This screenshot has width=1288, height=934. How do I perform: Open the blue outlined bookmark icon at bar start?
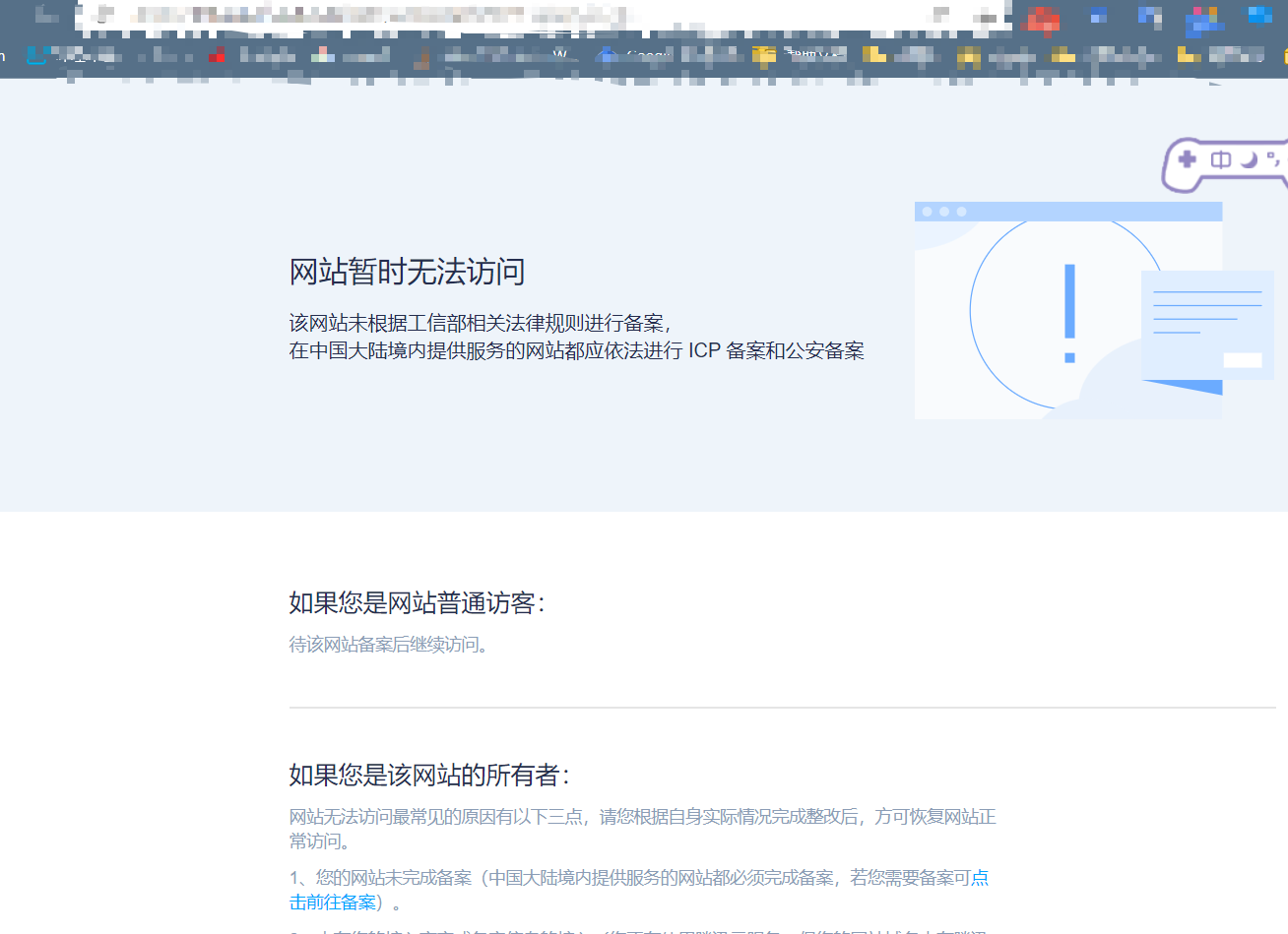pyautogui.click(x=36, y=55)
